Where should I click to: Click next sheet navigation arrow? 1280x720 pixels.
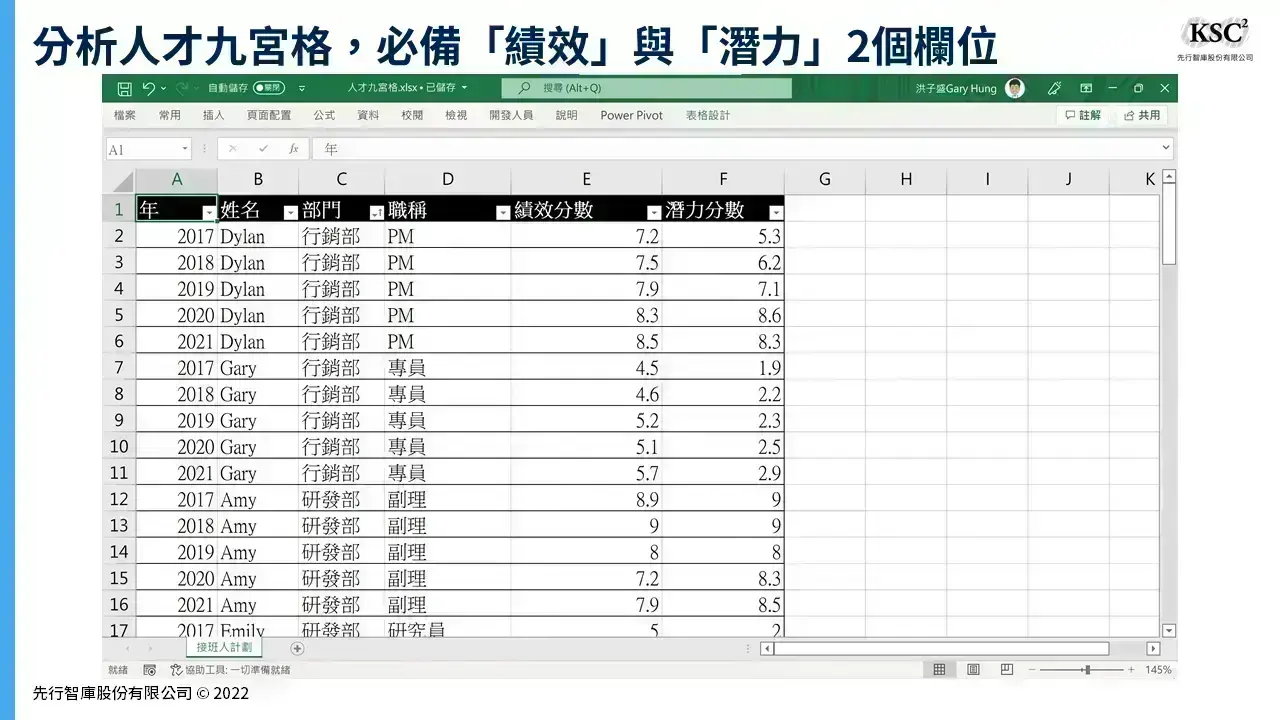(x=152, y=648)
